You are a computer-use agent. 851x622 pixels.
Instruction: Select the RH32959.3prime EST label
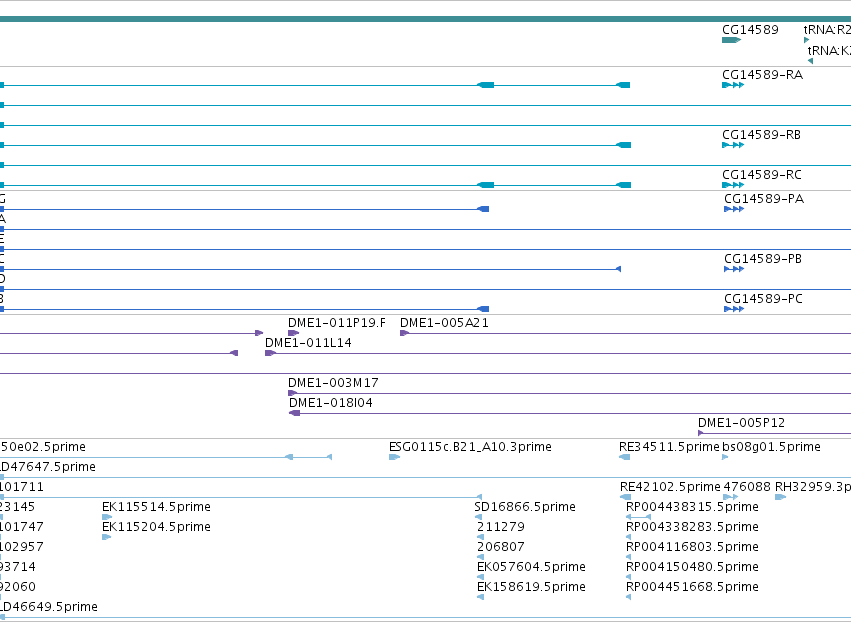(x=812, y=487)
